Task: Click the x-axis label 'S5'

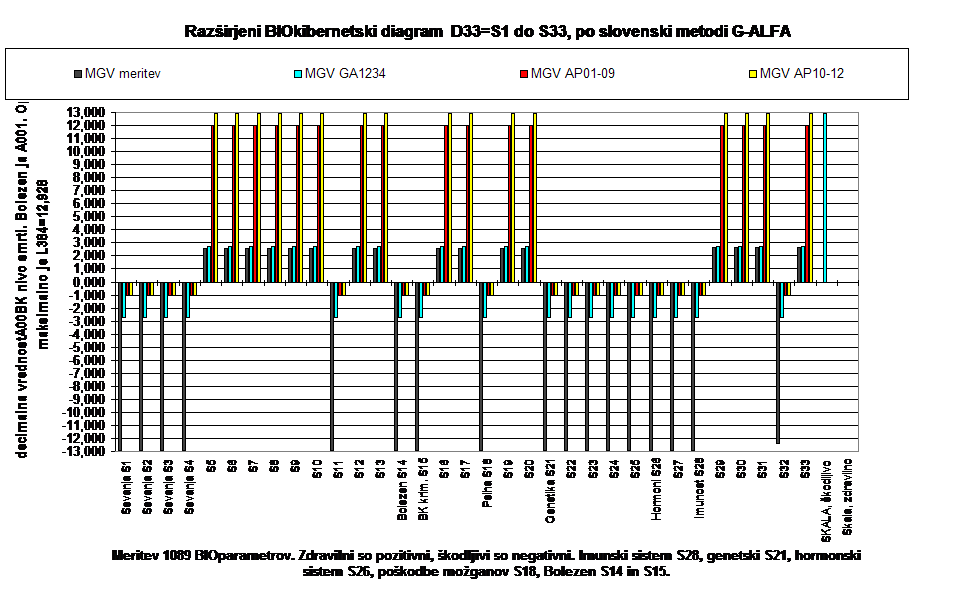Action: click(211, 466)
